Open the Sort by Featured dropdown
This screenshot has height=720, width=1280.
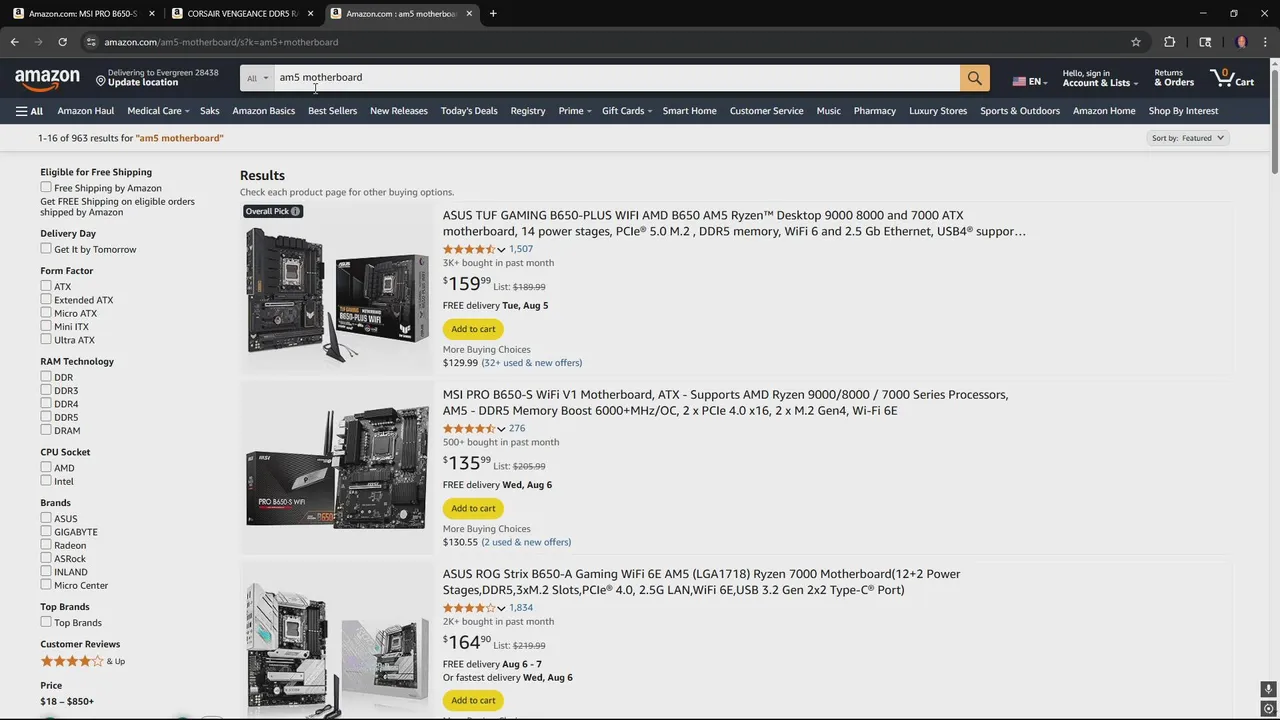point(1188,138)
